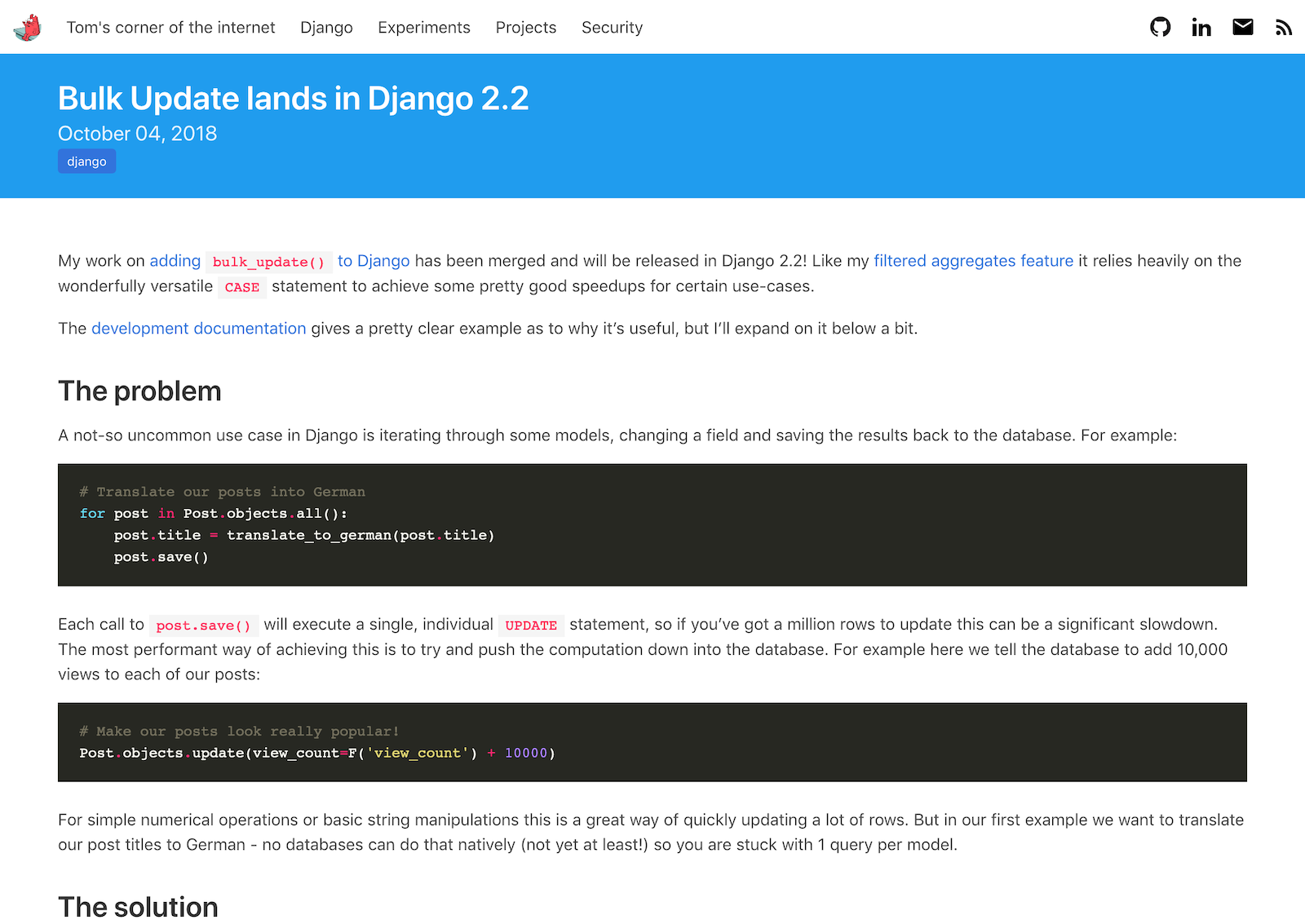The width and height of the screenshot is (1305, 924).
Task: Click the '# Translate our posts into German' comment
Action: click(x=223, y=492)
